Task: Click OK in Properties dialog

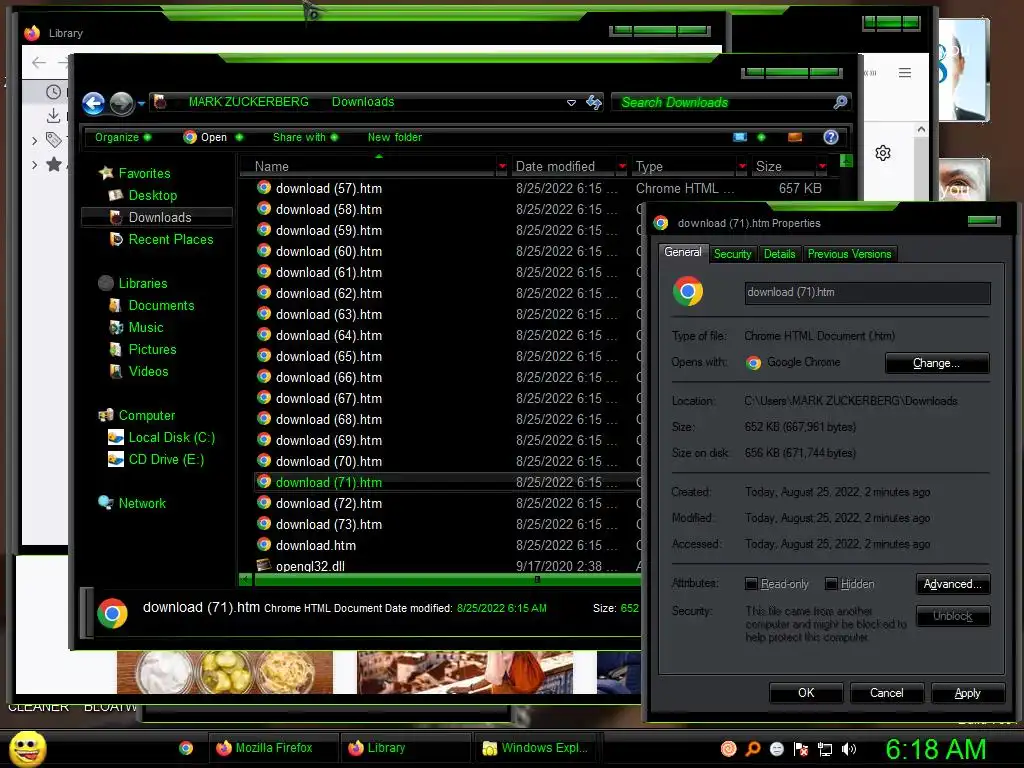Action: 806,693
